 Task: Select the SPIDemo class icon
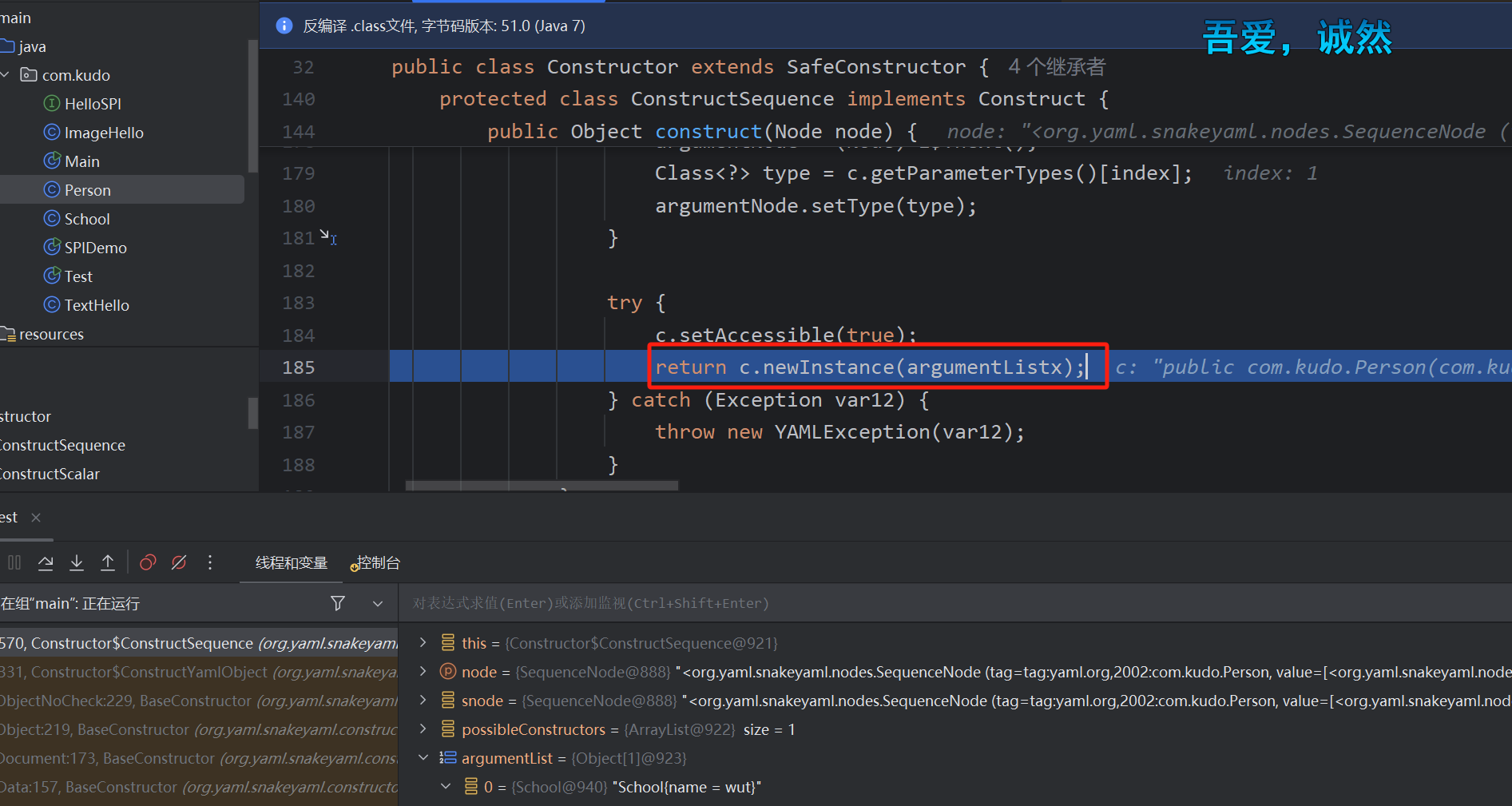click(52, 247)
